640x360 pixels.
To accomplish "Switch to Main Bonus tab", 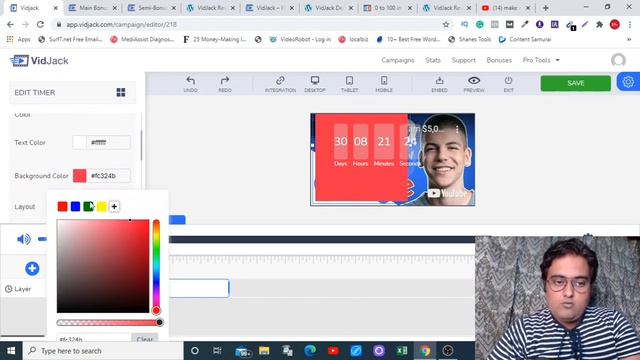I will pyautogui.click(x=93, y=8).
